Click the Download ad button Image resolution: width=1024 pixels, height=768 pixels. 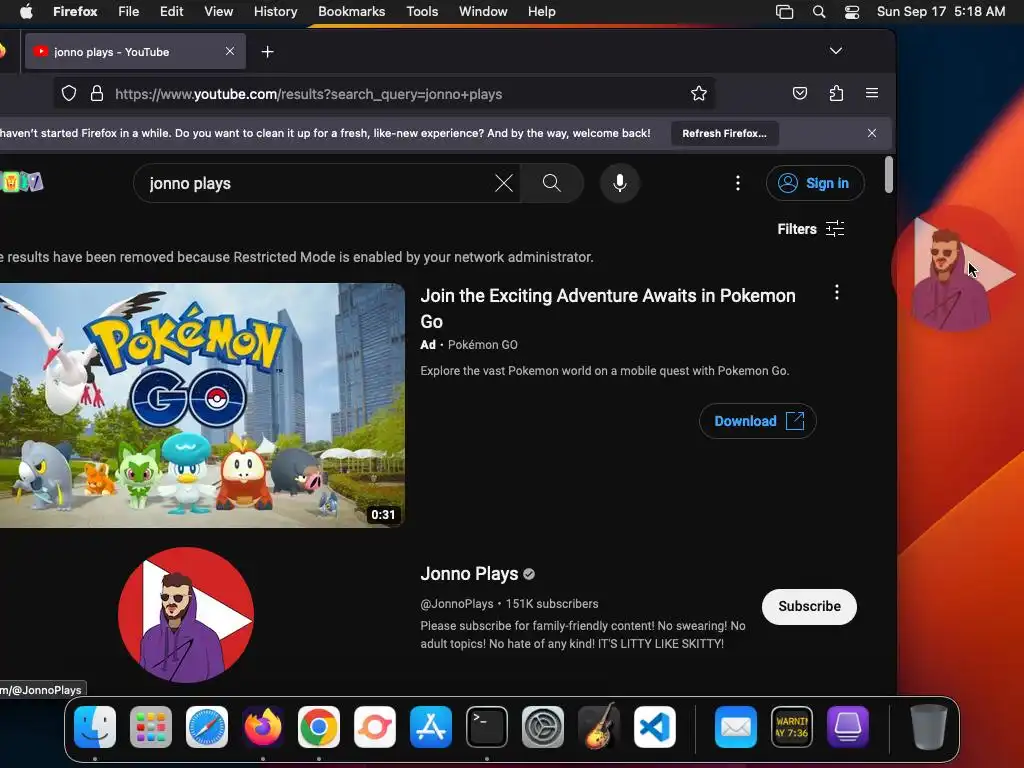coord(758,421)
